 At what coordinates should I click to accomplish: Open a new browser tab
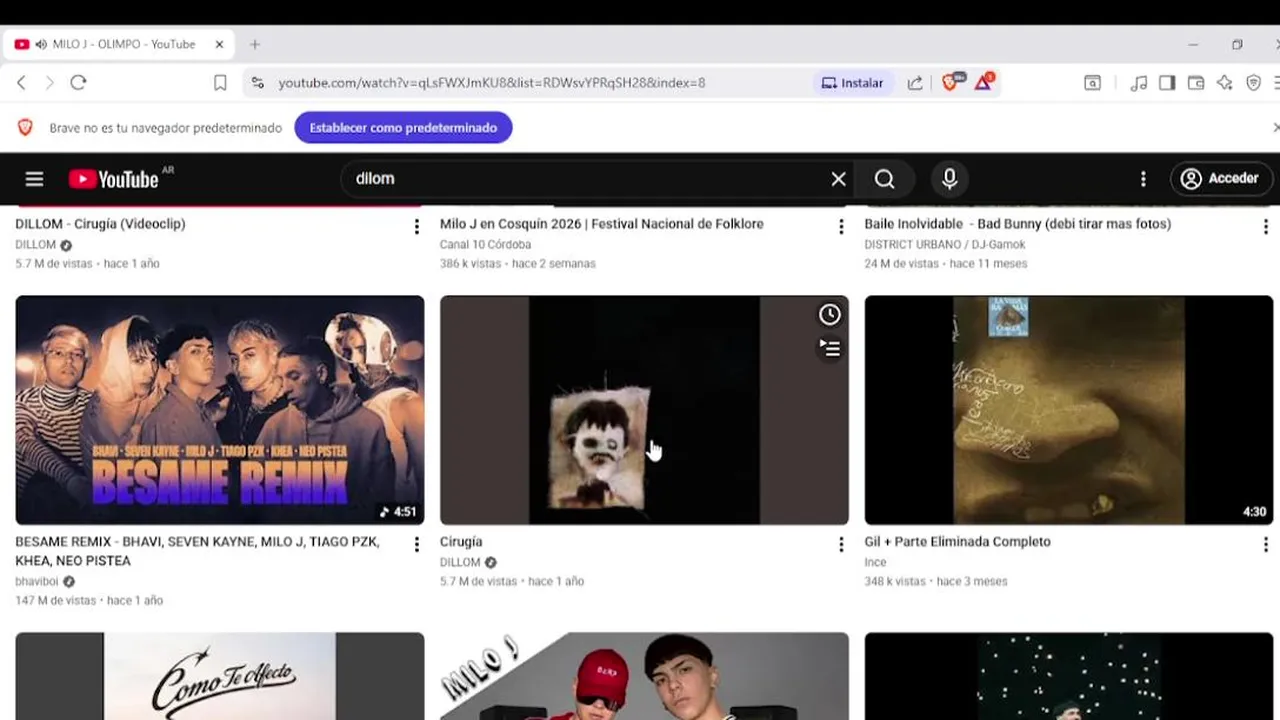coord(255,45)
